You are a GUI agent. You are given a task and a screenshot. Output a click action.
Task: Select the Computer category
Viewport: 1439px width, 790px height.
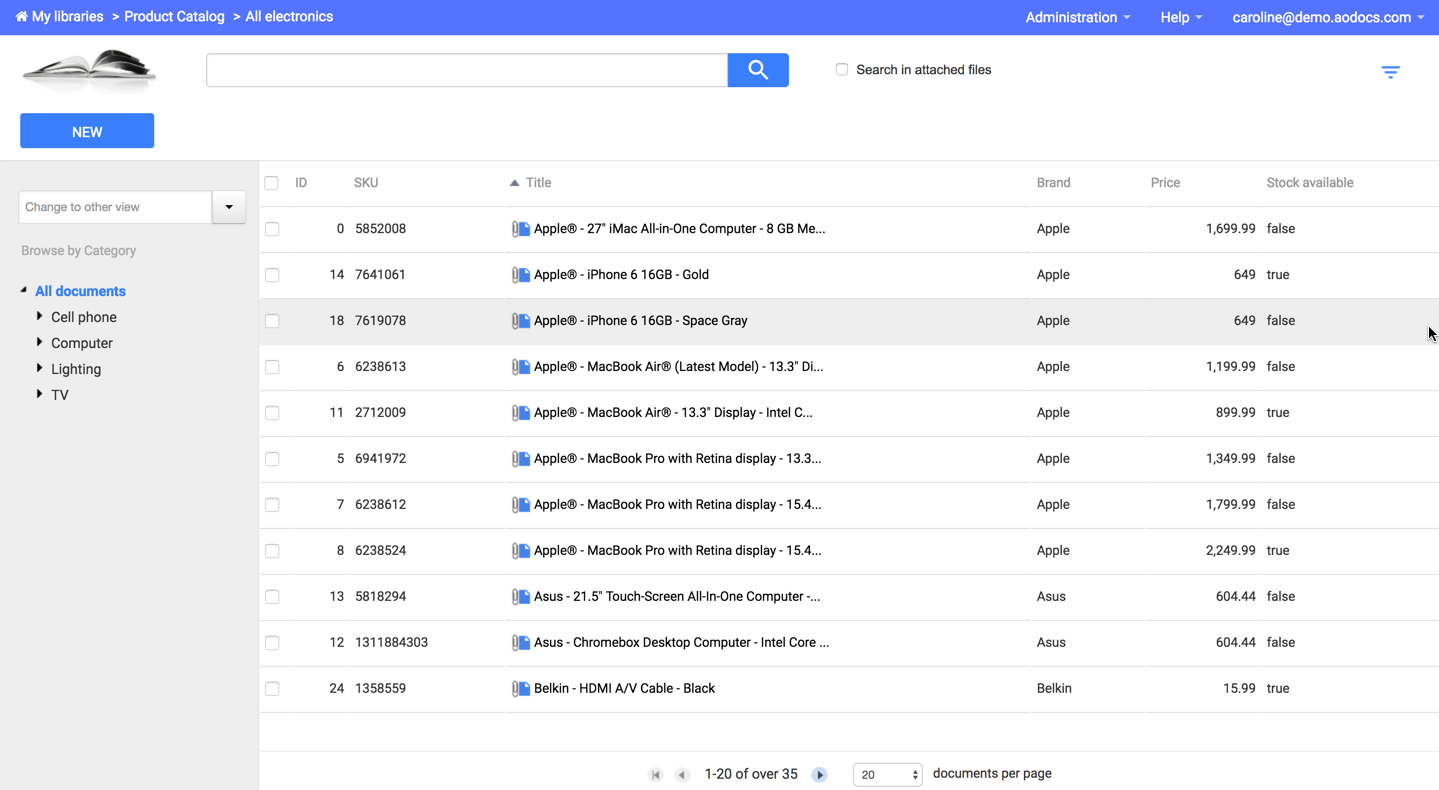[x=82, y=343]
